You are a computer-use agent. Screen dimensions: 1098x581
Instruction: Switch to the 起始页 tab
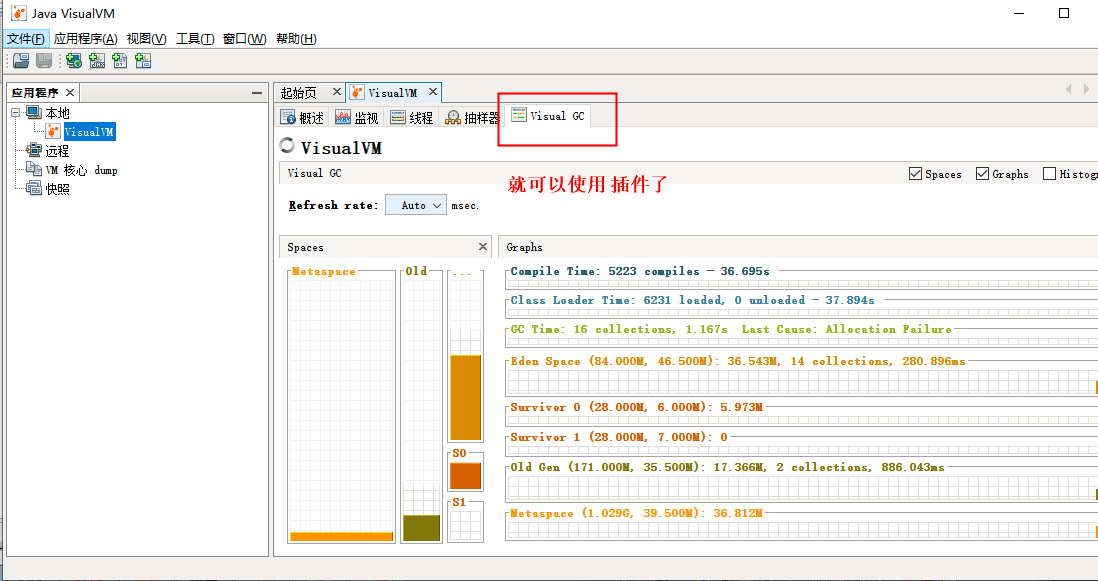pos(299,92)
